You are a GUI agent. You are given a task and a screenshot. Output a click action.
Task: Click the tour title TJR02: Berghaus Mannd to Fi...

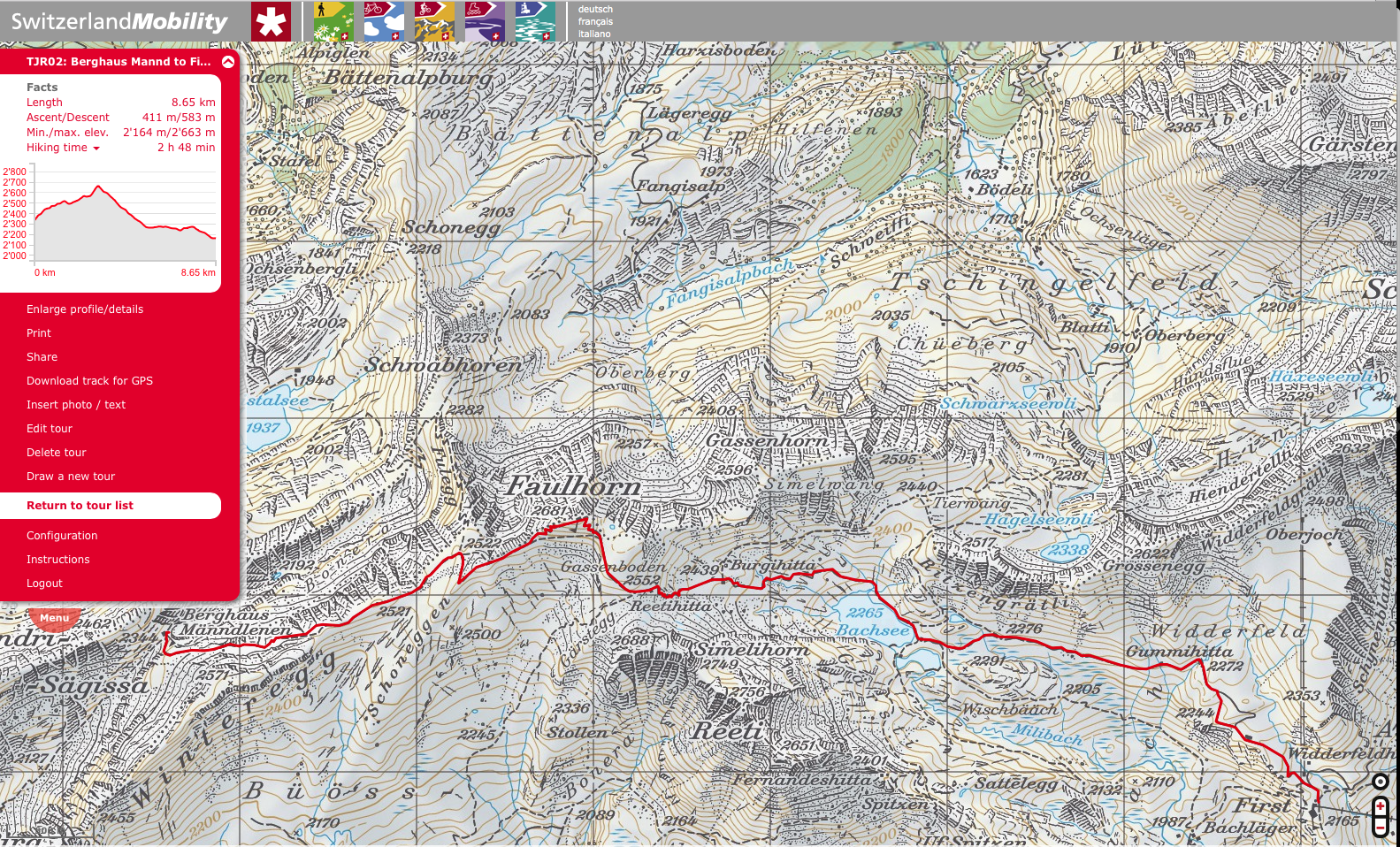[119, 62]
